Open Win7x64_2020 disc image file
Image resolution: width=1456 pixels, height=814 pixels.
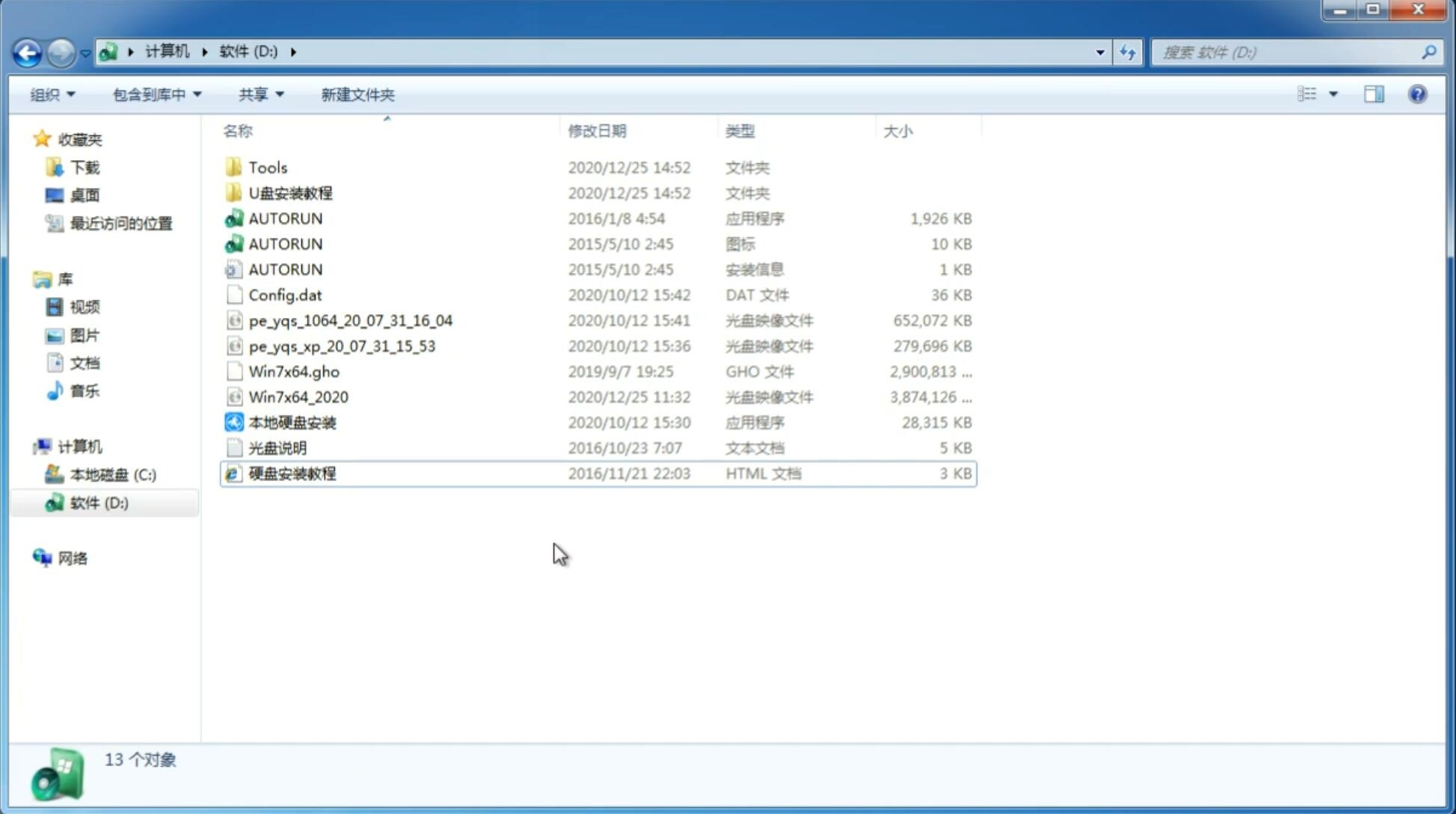click(297, 396)
